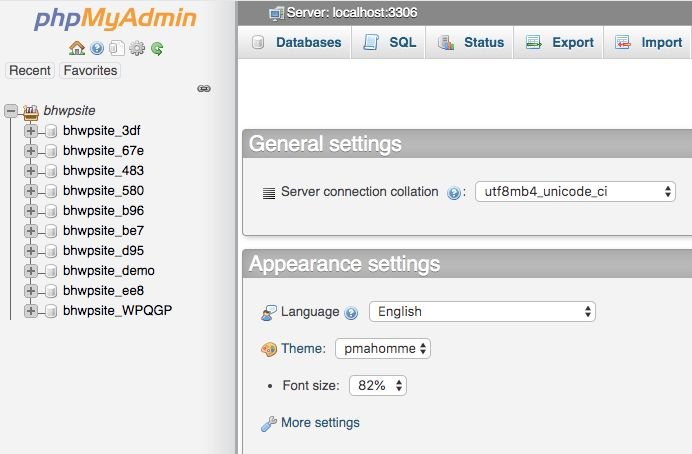The height and width of the screenshot is (454, 692).
Task: Click database icon beside bhwpsite_67e
Action: coord(51,151)
